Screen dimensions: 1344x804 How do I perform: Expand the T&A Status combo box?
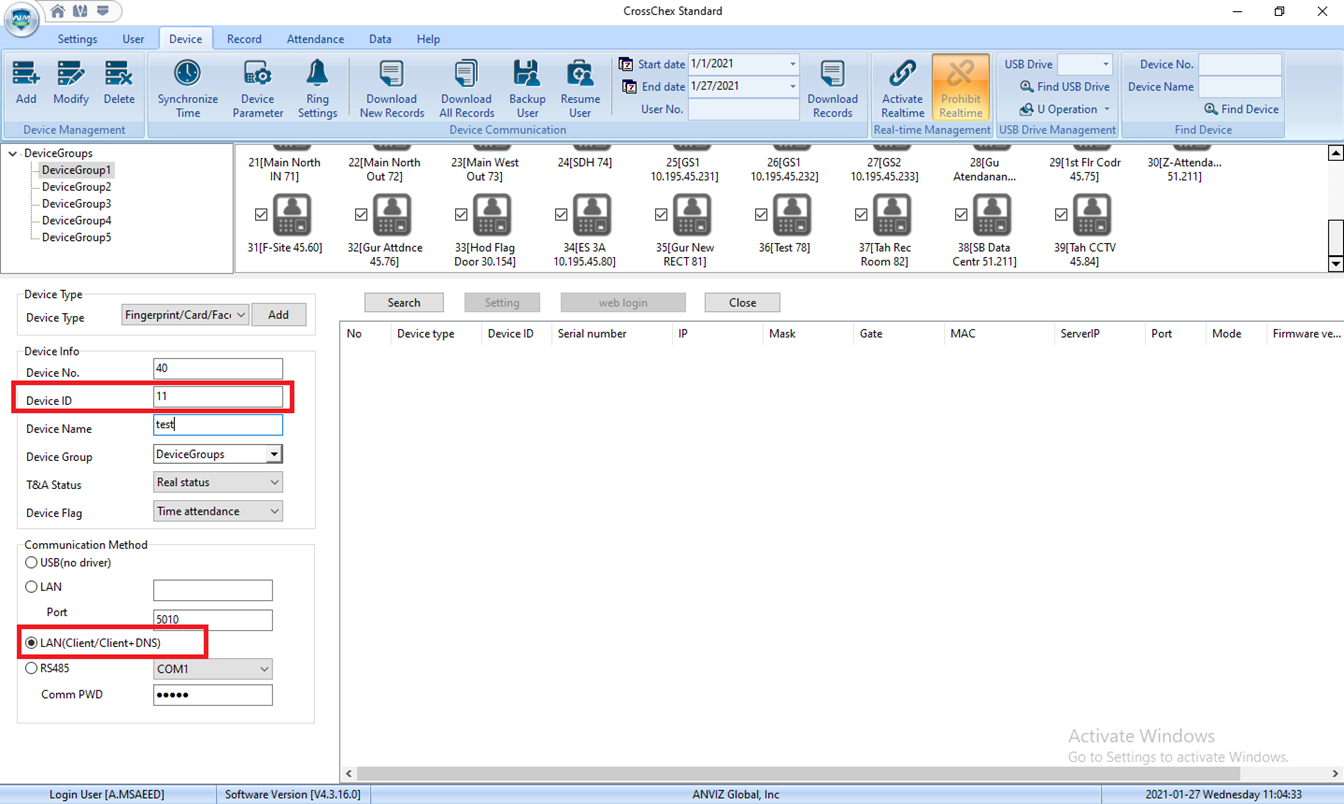point(218,482)
